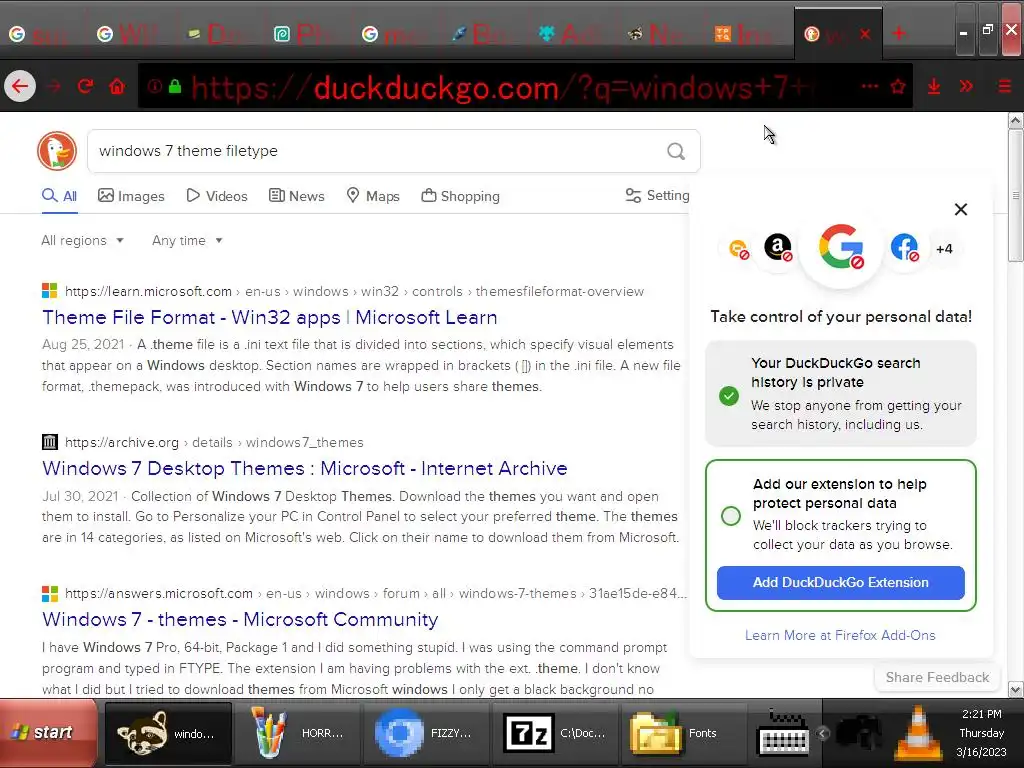Open a new tab with the plus icon
Screen dimensions: 1024x768
pyautogui.click(x=899, y=33)
